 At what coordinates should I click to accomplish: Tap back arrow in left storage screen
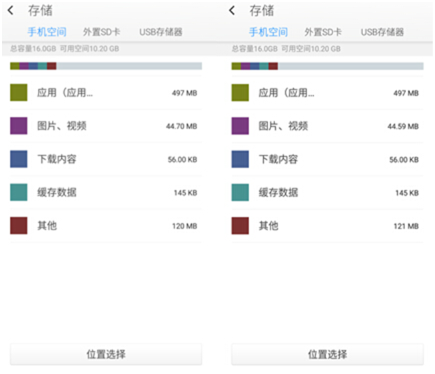11,10
